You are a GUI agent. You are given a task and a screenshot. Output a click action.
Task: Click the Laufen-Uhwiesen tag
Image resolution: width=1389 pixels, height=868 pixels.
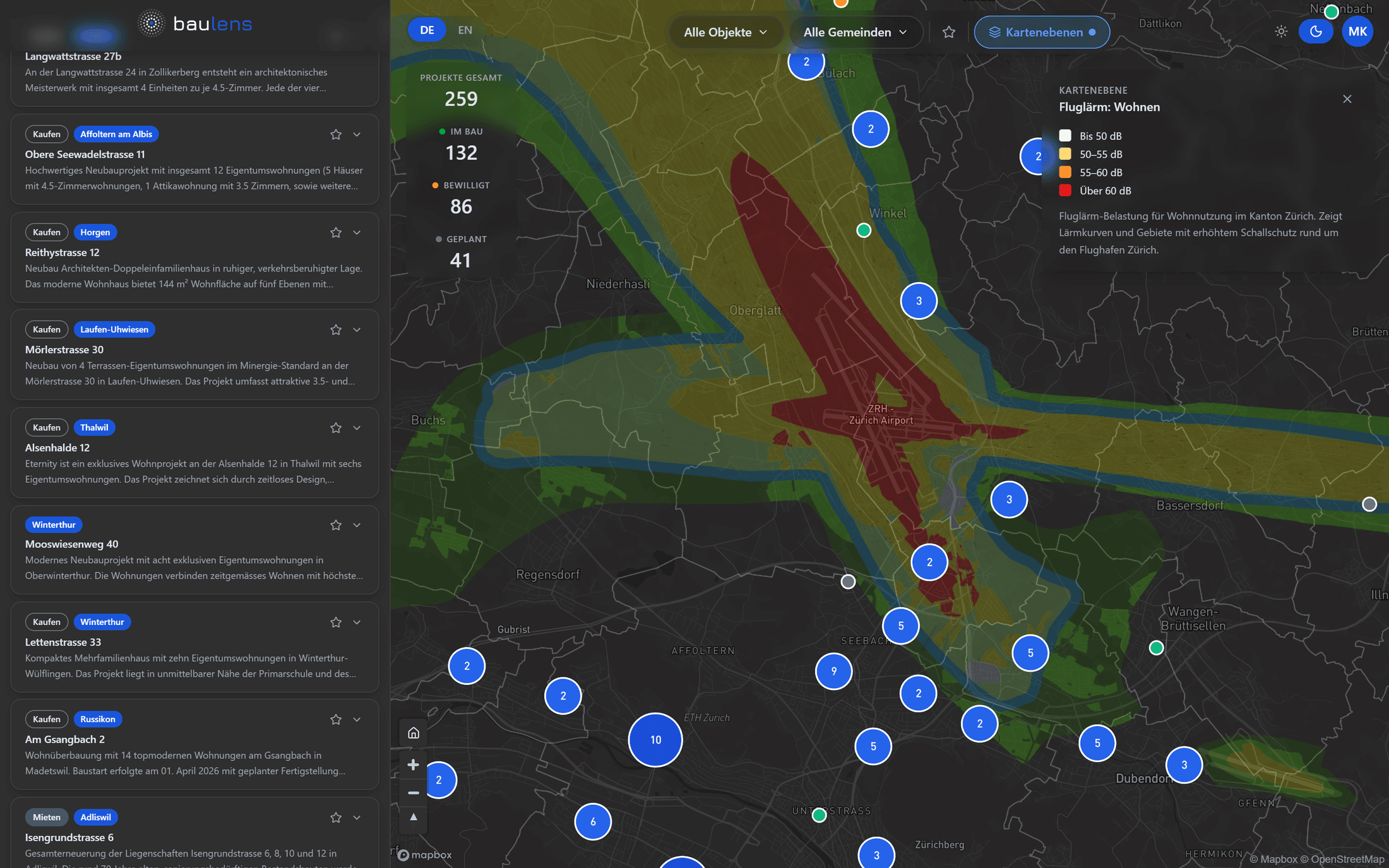114,330
